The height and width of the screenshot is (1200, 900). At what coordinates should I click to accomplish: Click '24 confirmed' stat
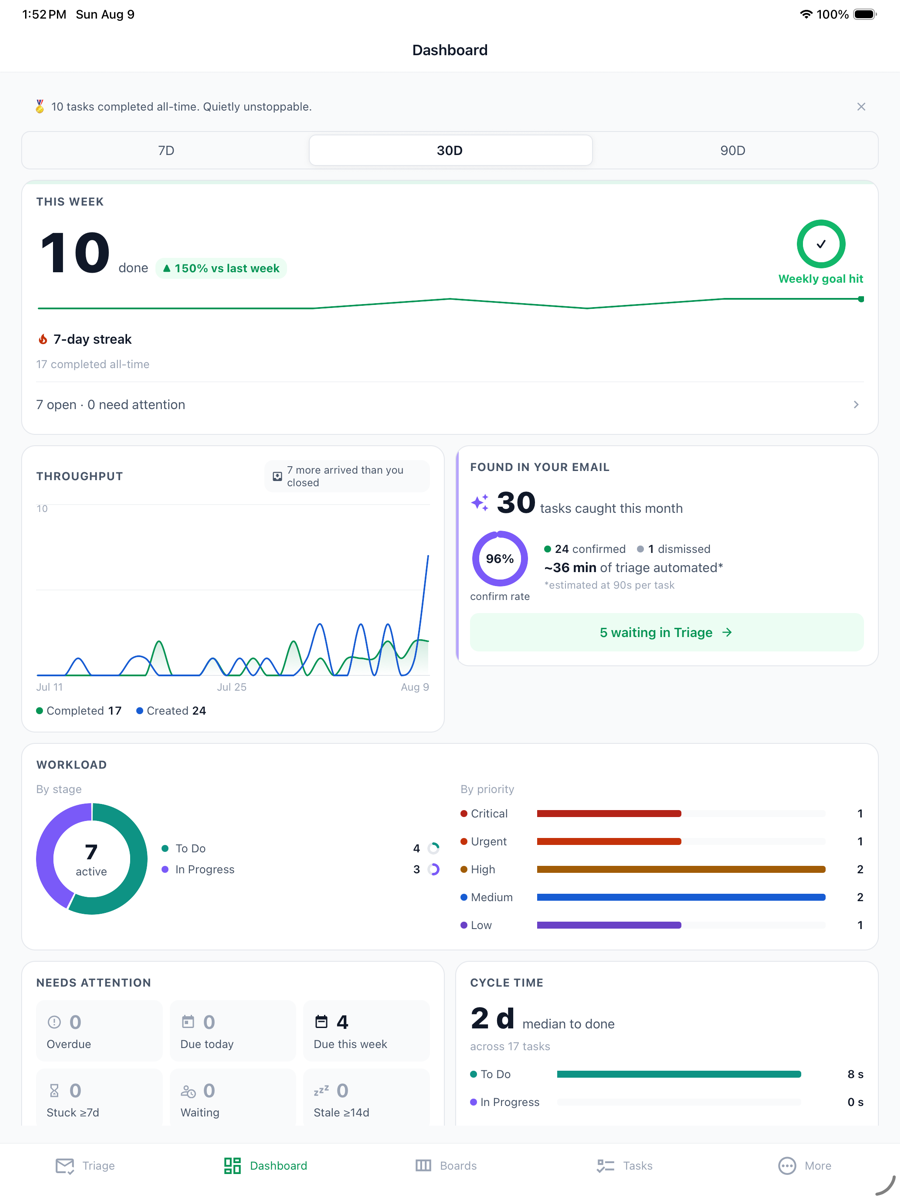[585, 549]
